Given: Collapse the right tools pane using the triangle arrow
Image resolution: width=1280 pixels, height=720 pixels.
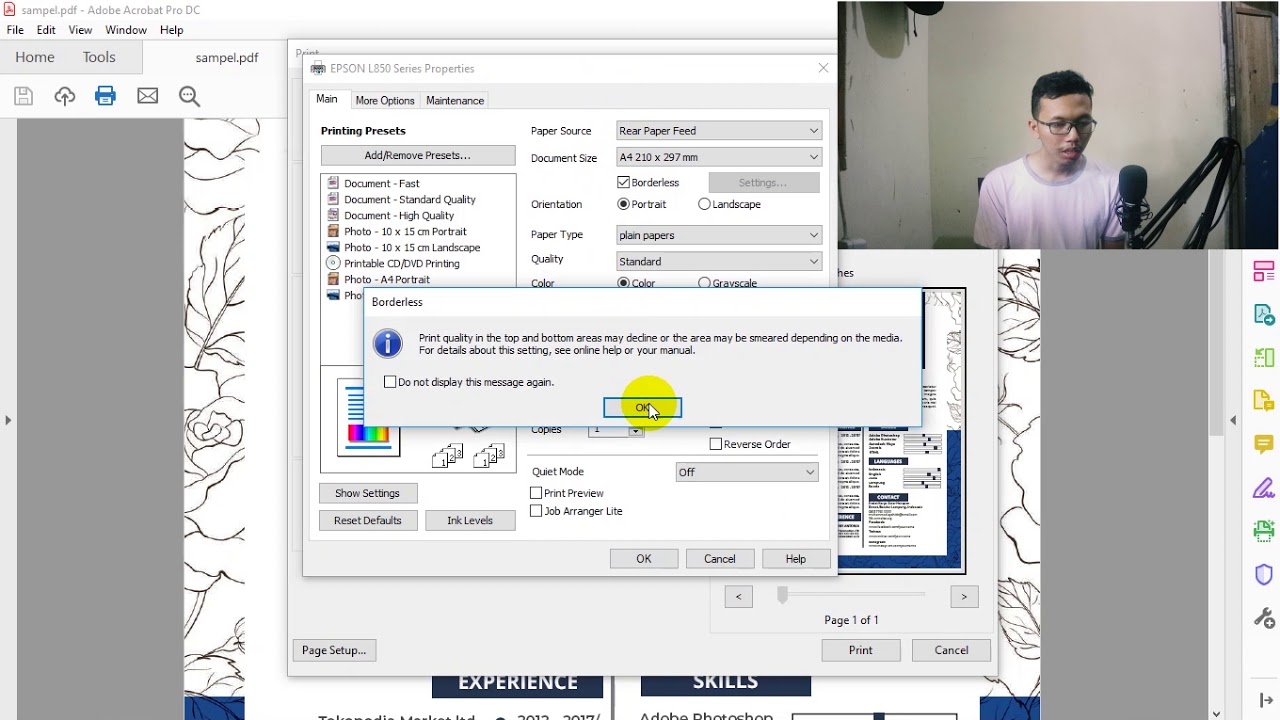Looking at the screenshot, I should [1233, 420].
